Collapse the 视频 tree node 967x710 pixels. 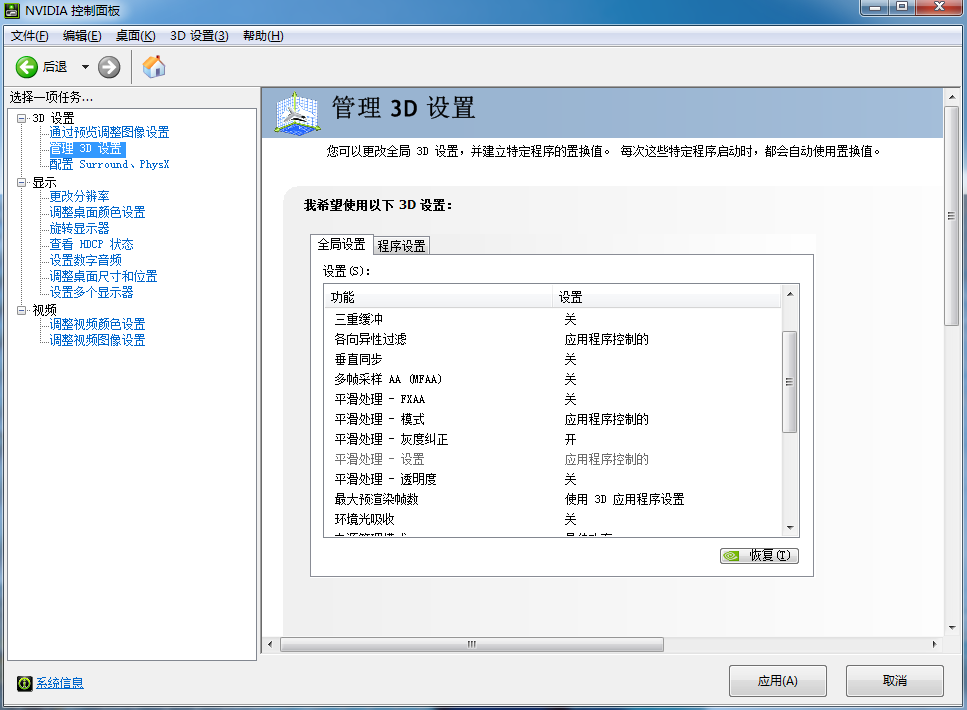click(22, 310)
